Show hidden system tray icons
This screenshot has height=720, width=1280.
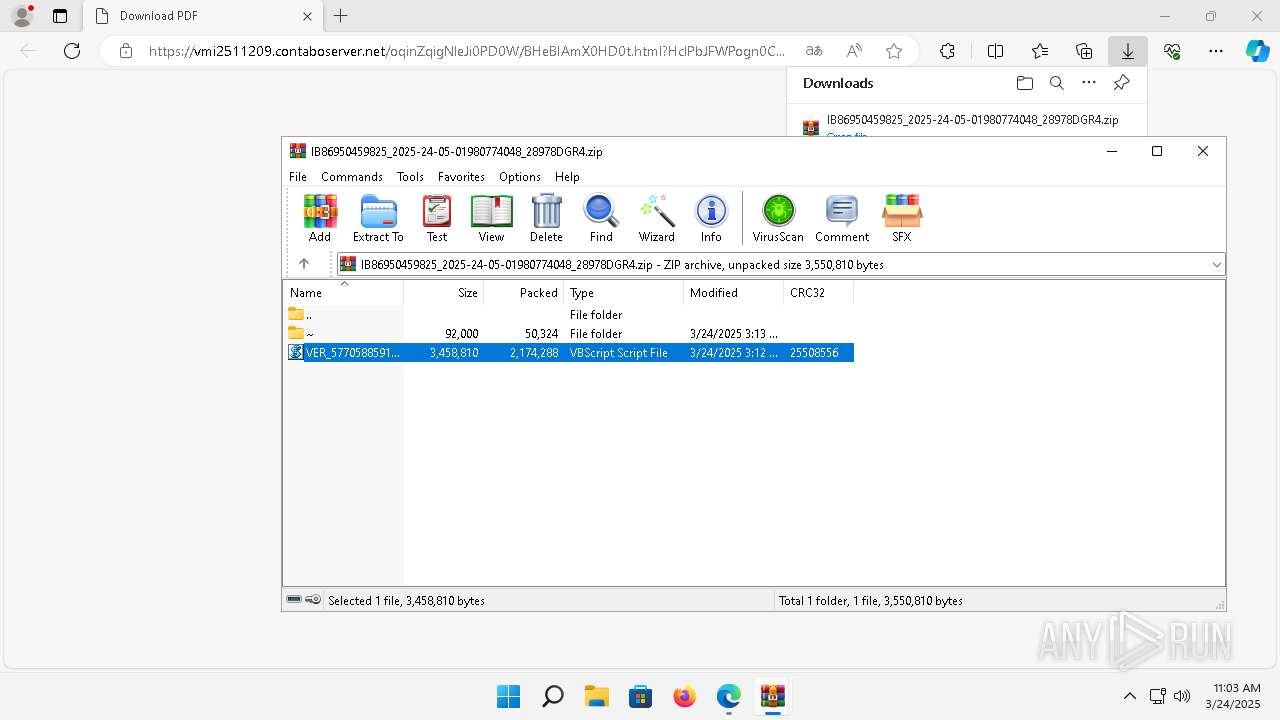point(1129,696)
